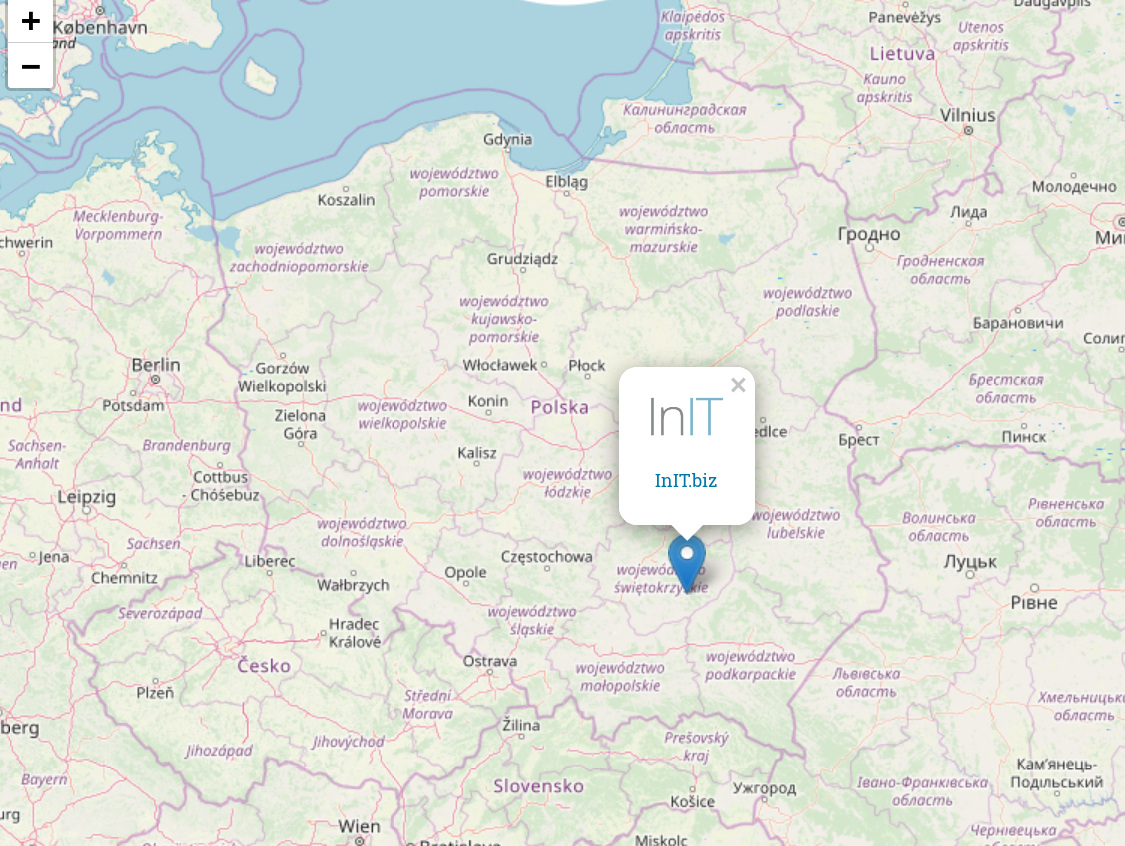Image resolution: width=1125 pixels, height=846 pixels.
Task: Click the Elbląg city label
Action: [566, 182]
